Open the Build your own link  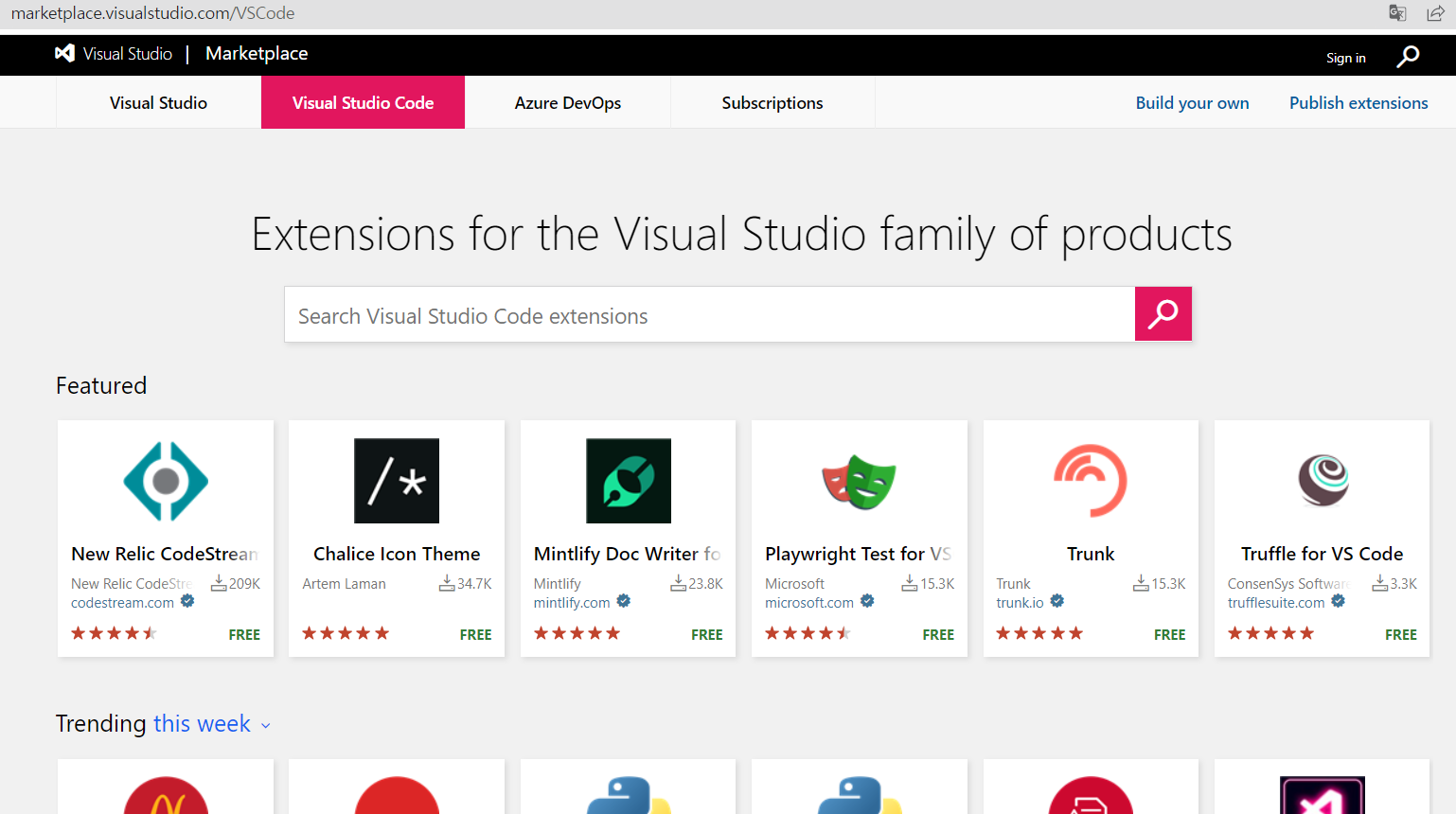[x=1192, y=103]
